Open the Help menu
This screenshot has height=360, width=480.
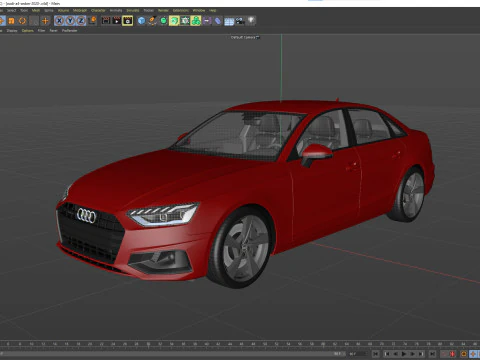(213, 10)
